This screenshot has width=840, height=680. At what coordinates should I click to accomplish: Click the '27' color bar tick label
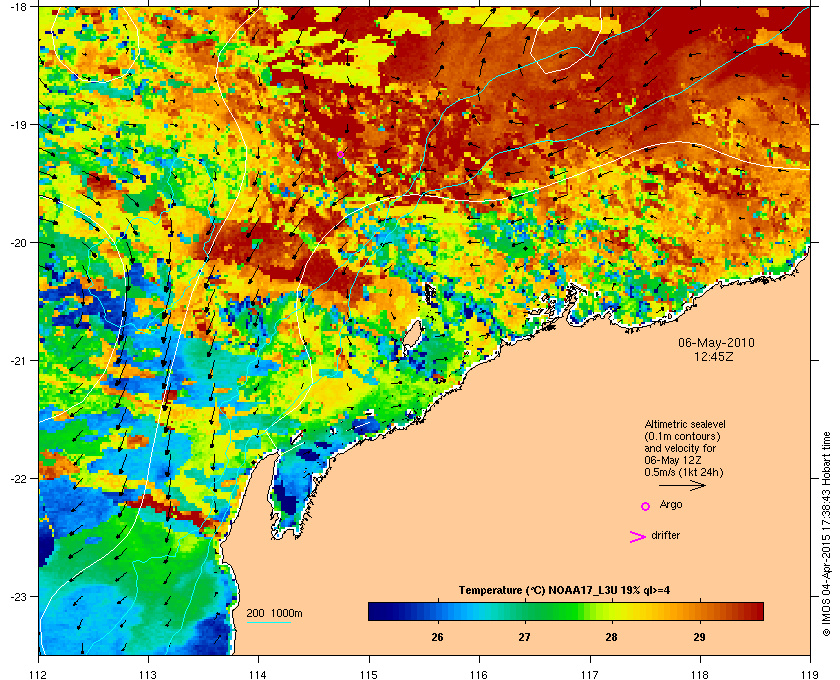point(524,637)
